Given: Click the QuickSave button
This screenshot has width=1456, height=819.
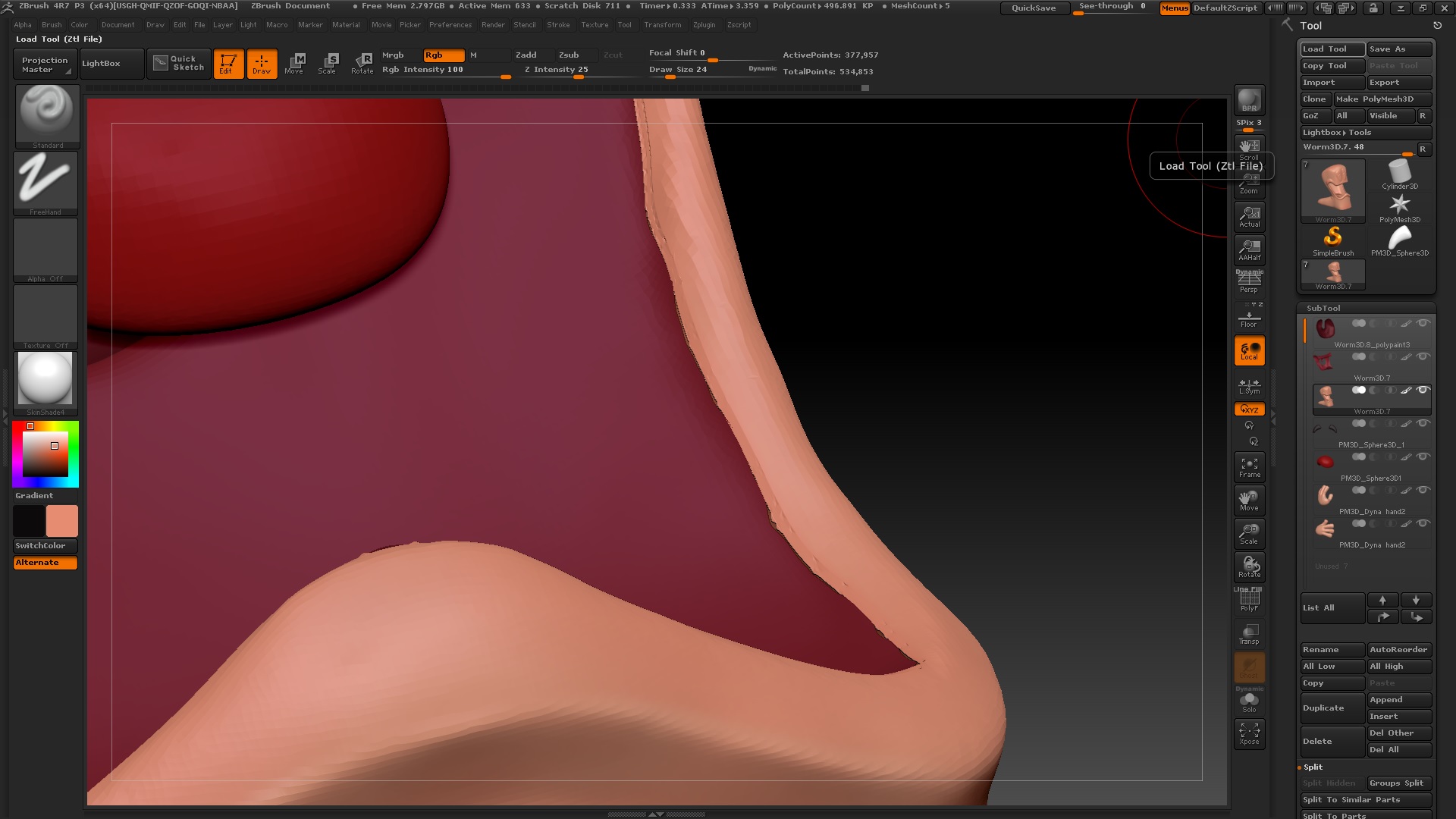Looking at the screenshot, I should click(1034, 8).
